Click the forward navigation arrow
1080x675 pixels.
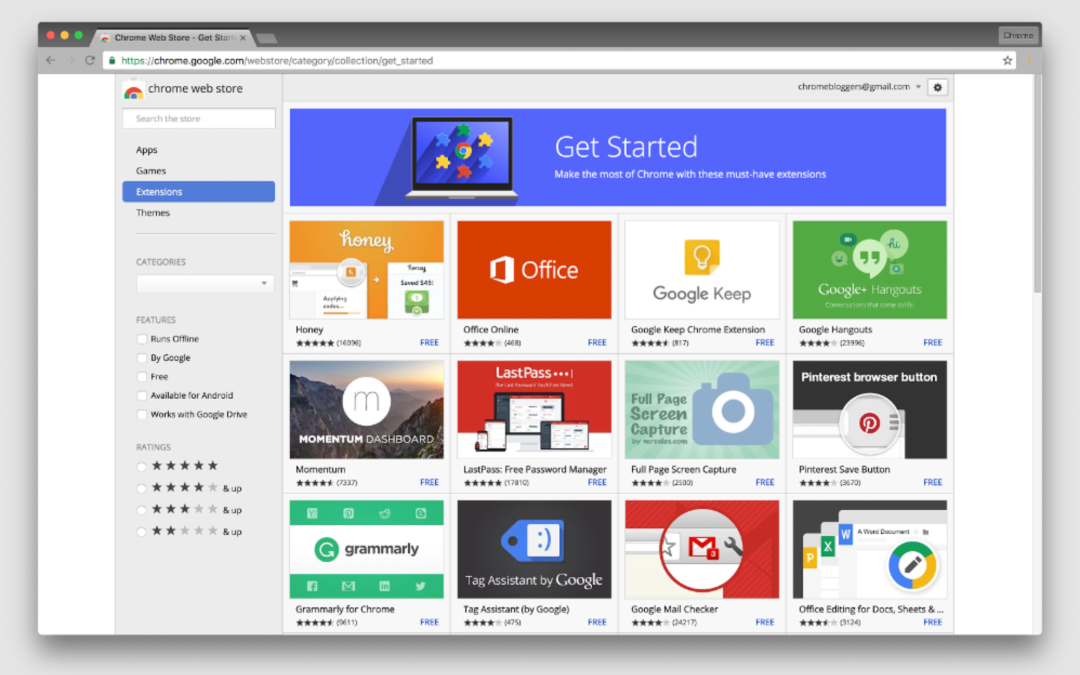pyautogui.click(x=69, y=60)
